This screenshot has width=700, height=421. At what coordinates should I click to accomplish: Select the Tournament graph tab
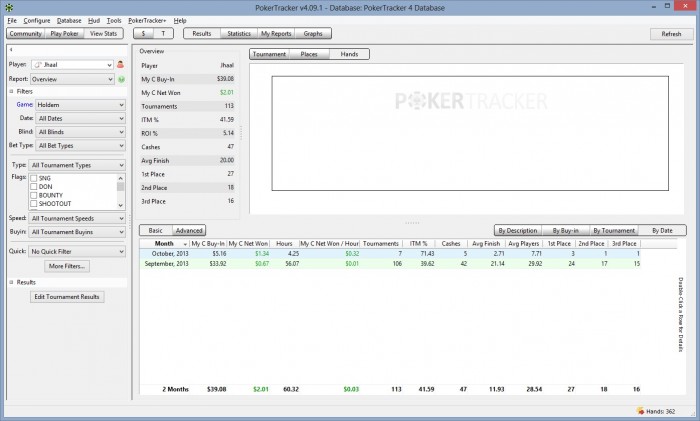(269, 54)
